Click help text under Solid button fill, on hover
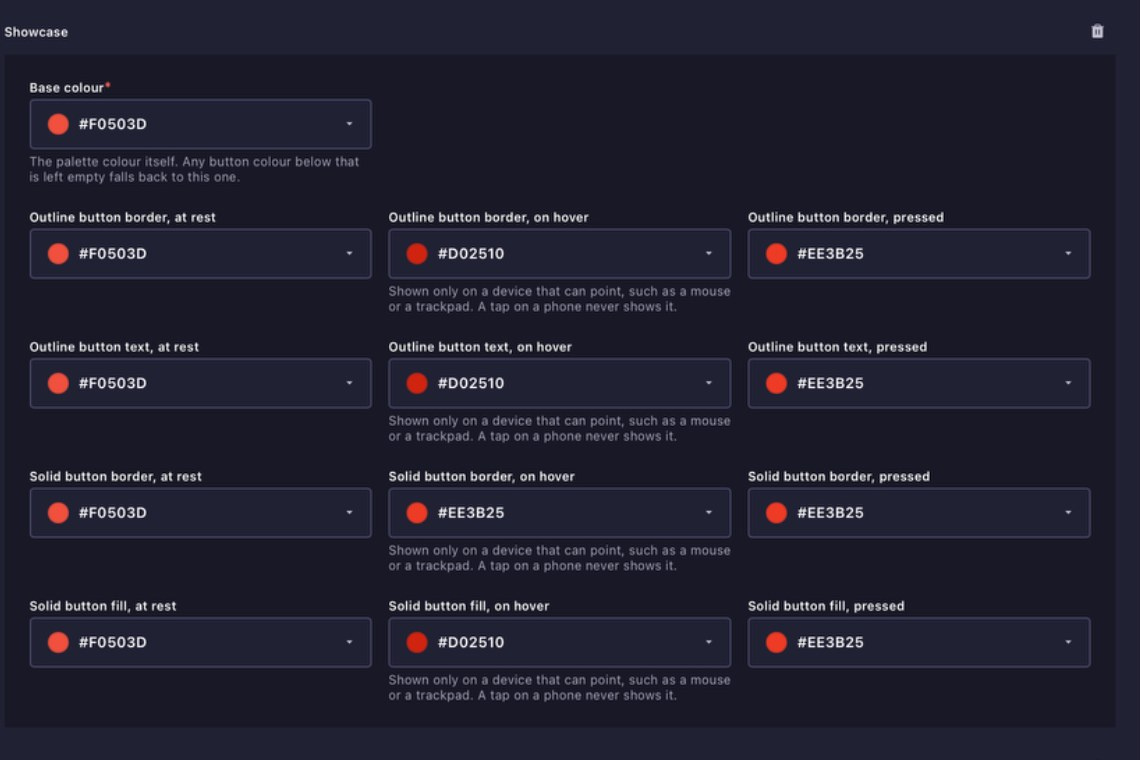Viewport: 1140px width, 760px height. pyautogui.click(x=559, y=687)
